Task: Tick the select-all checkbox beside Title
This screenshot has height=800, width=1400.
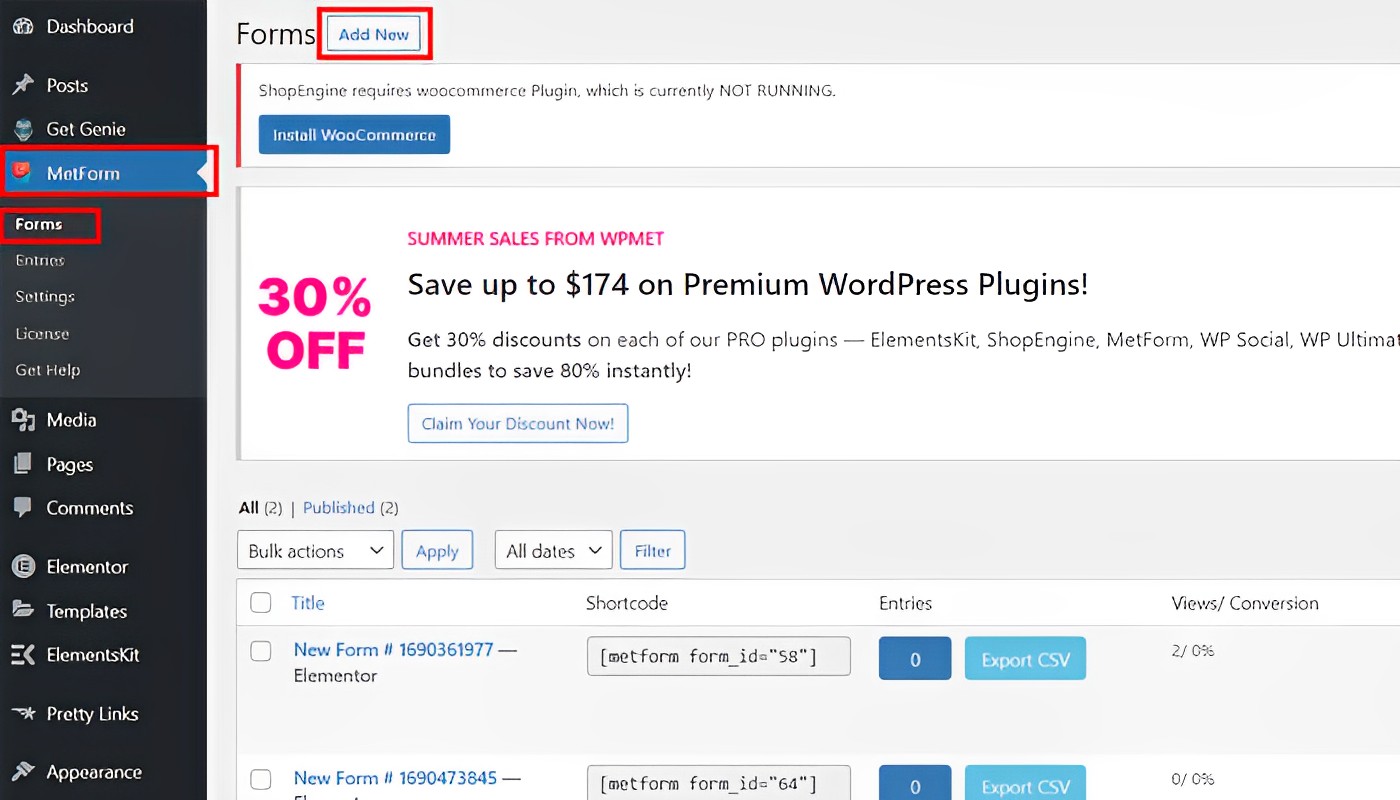Action: pyautogui.click(x=261, y=602)
